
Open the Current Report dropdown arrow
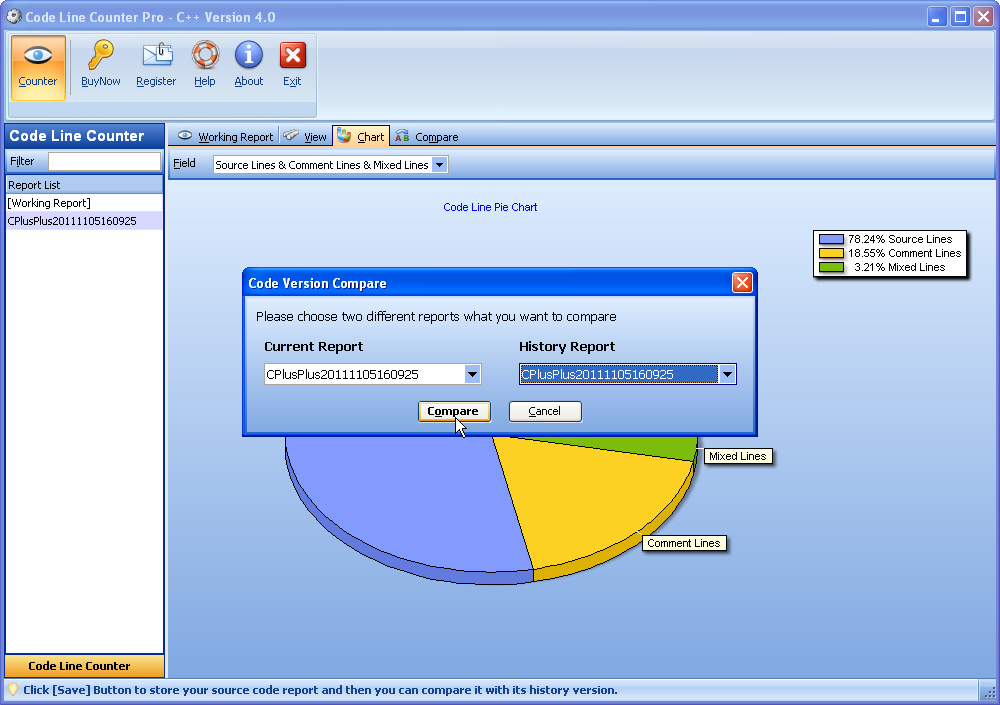472,375
